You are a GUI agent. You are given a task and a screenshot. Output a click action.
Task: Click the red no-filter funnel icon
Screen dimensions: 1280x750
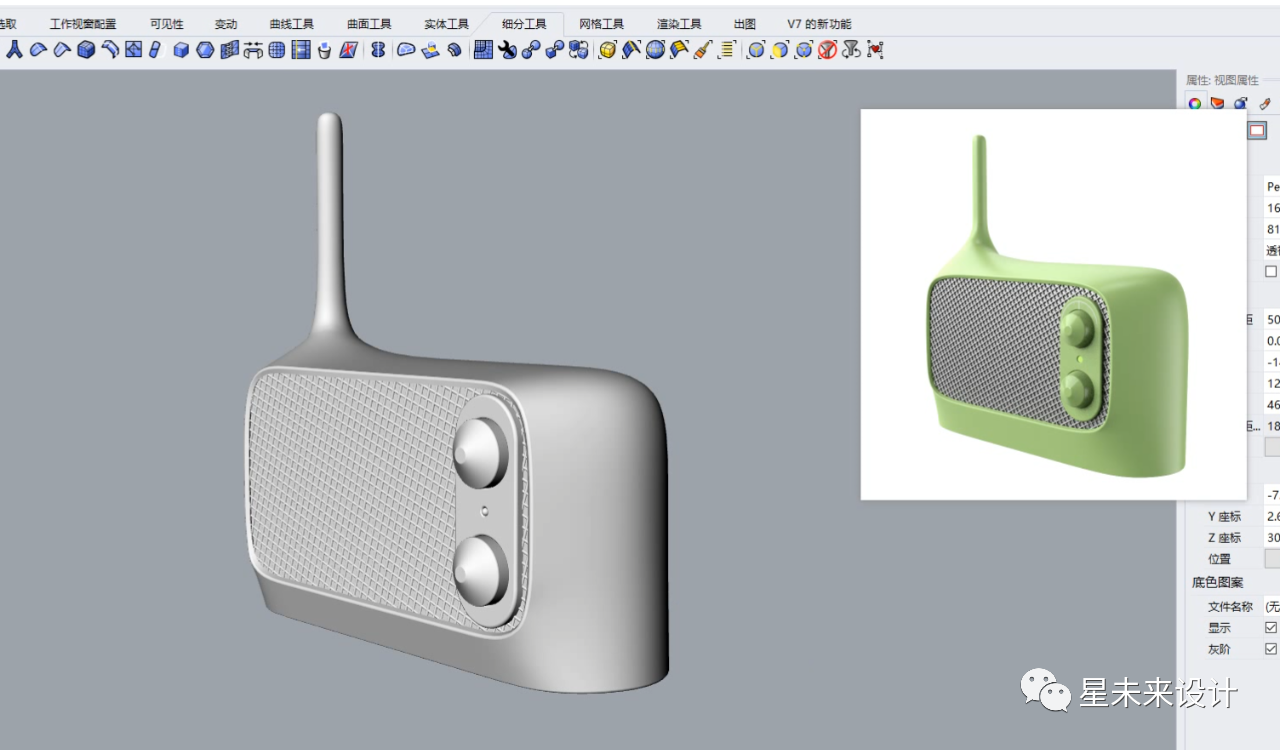[828, 49]
